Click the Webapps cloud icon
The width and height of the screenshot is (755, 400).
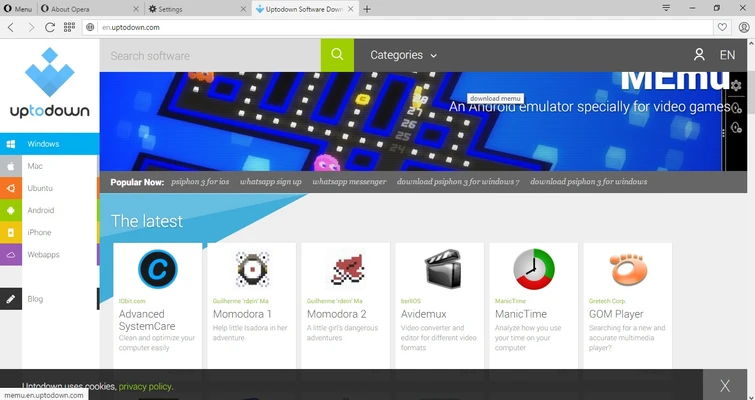pyautogui.click(x=11, y=255)
